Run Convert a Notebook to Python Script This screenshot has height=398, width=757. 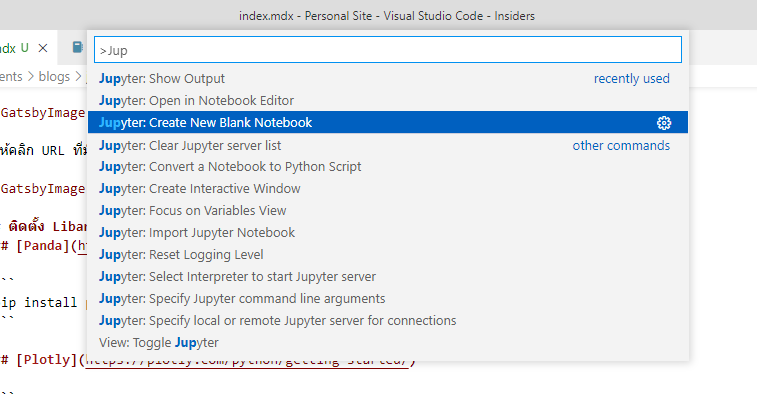coord(388,167)
